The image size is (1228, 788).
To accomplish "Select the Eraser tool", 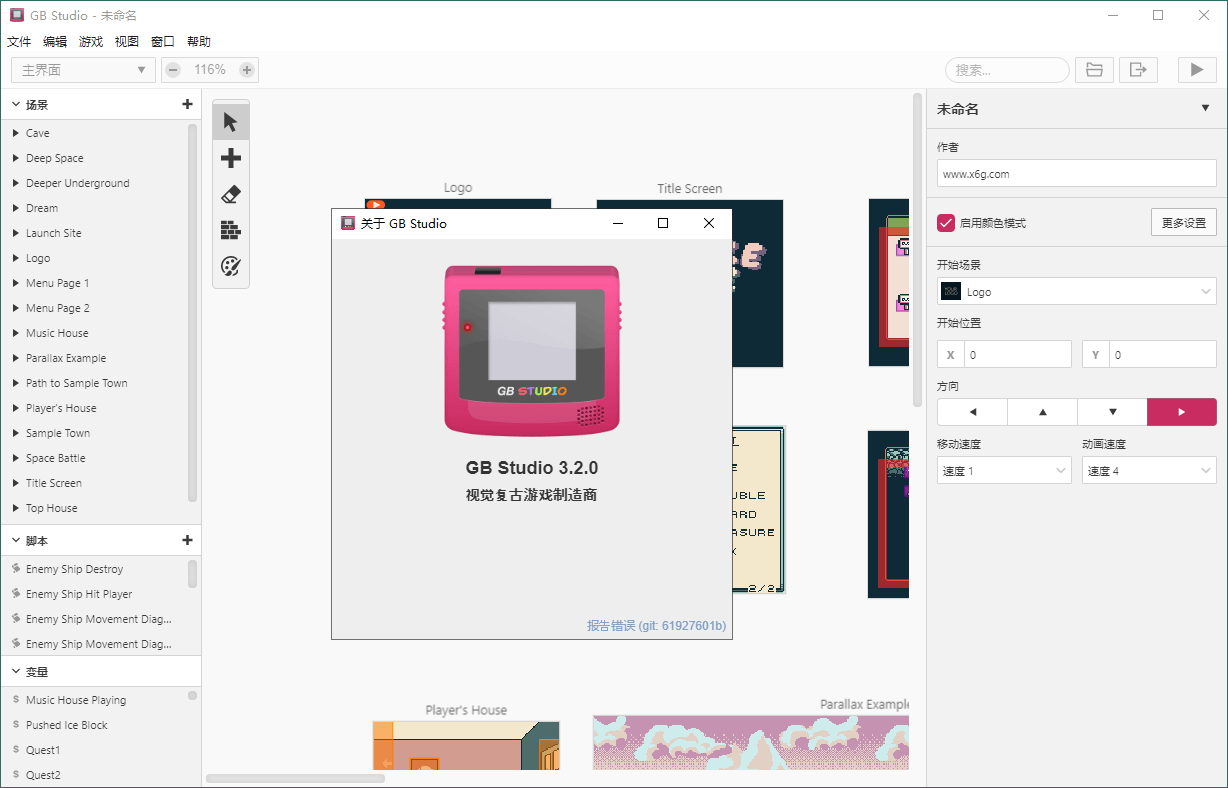I will pos(230,194).
